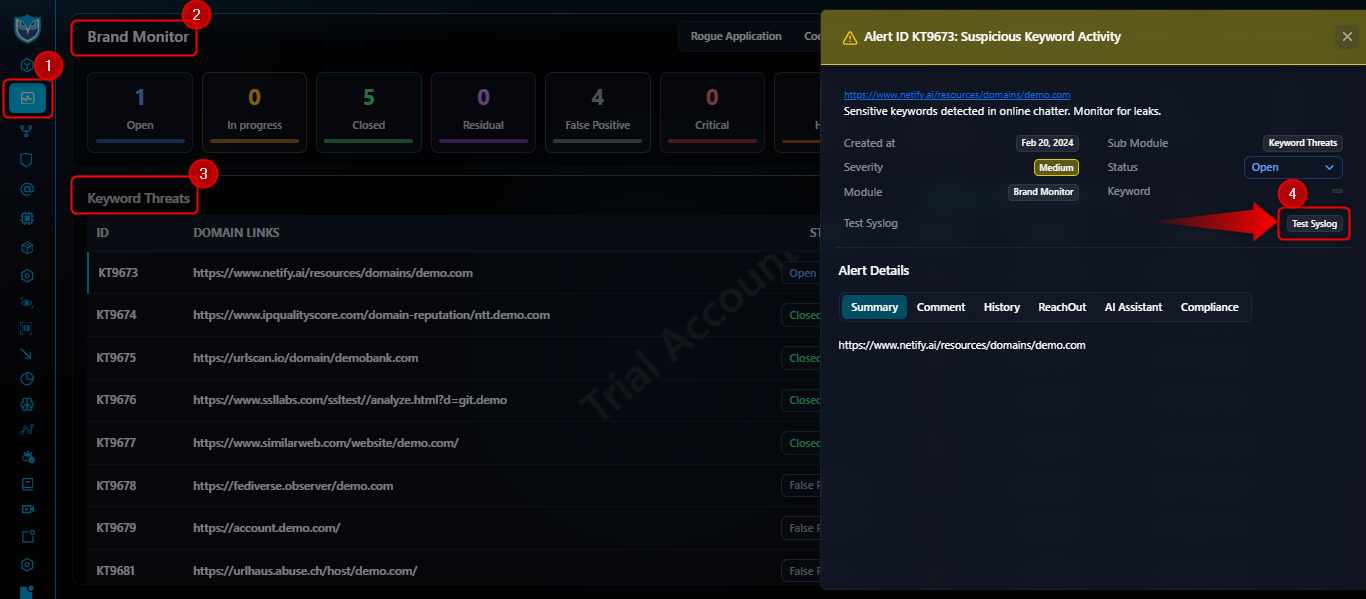The width and height of the screenshot is (1366, 599).
Task: Open the @ email sidebar icon
Action: point(27,188)
